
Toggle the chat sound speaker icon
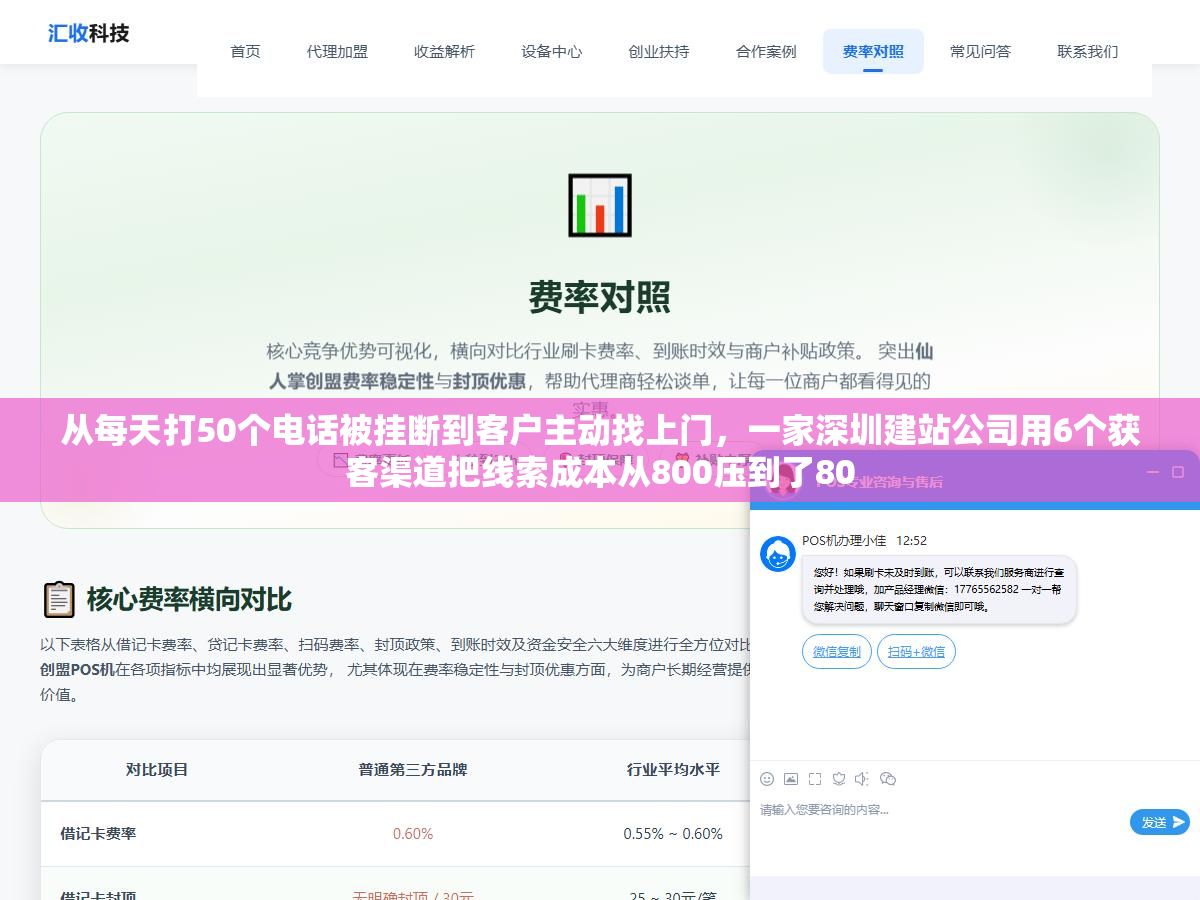coord(862,778)
